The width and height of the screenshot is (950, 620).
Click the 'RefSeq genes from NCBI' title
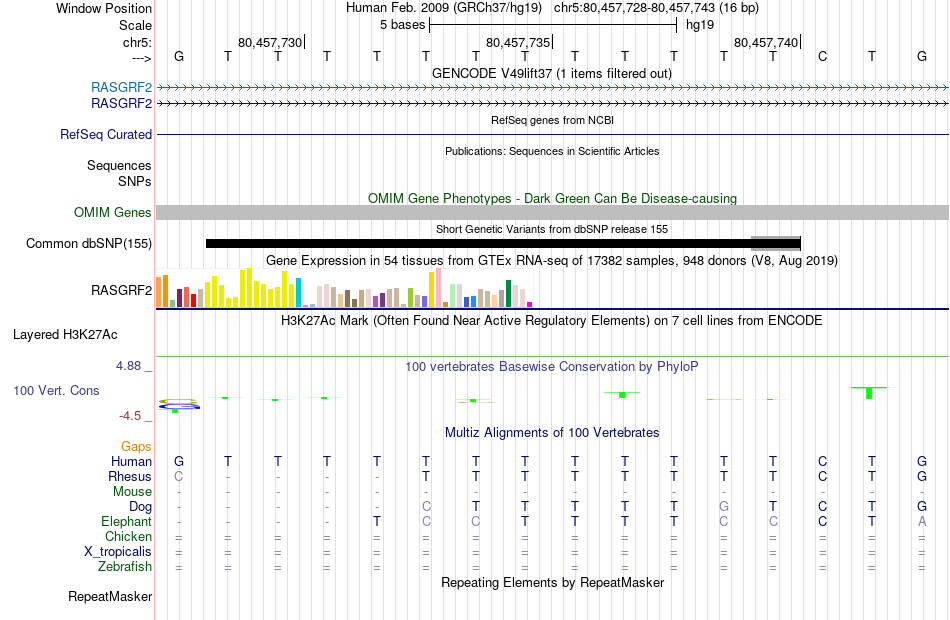(552, 121)
